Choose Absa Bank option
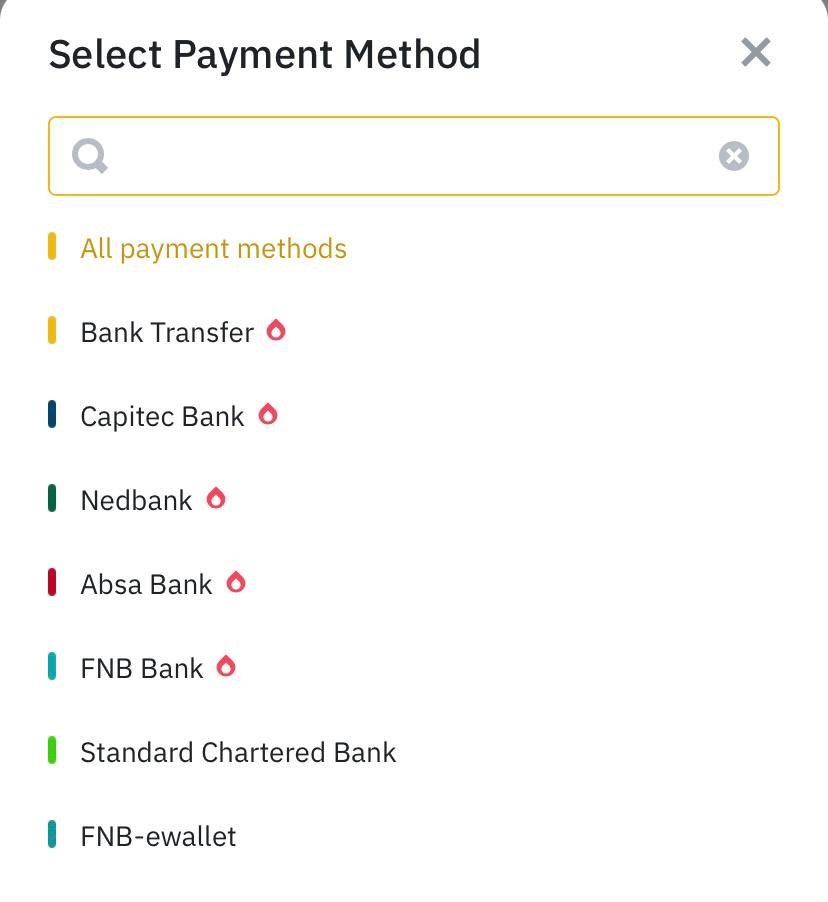Viewport: 828px width, 902px height. [x=146, y=584]
